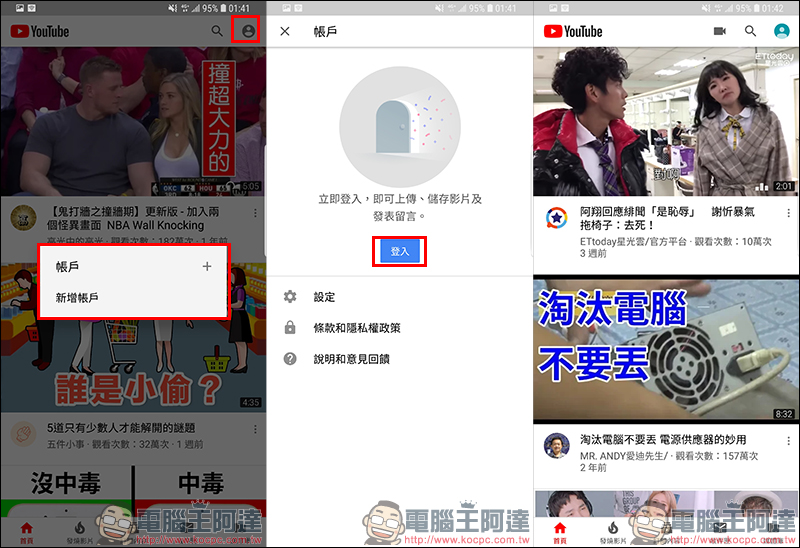800x548 pixels.
Task: Select 新增帳戶 in the account popup
Action: click(77, 298)
